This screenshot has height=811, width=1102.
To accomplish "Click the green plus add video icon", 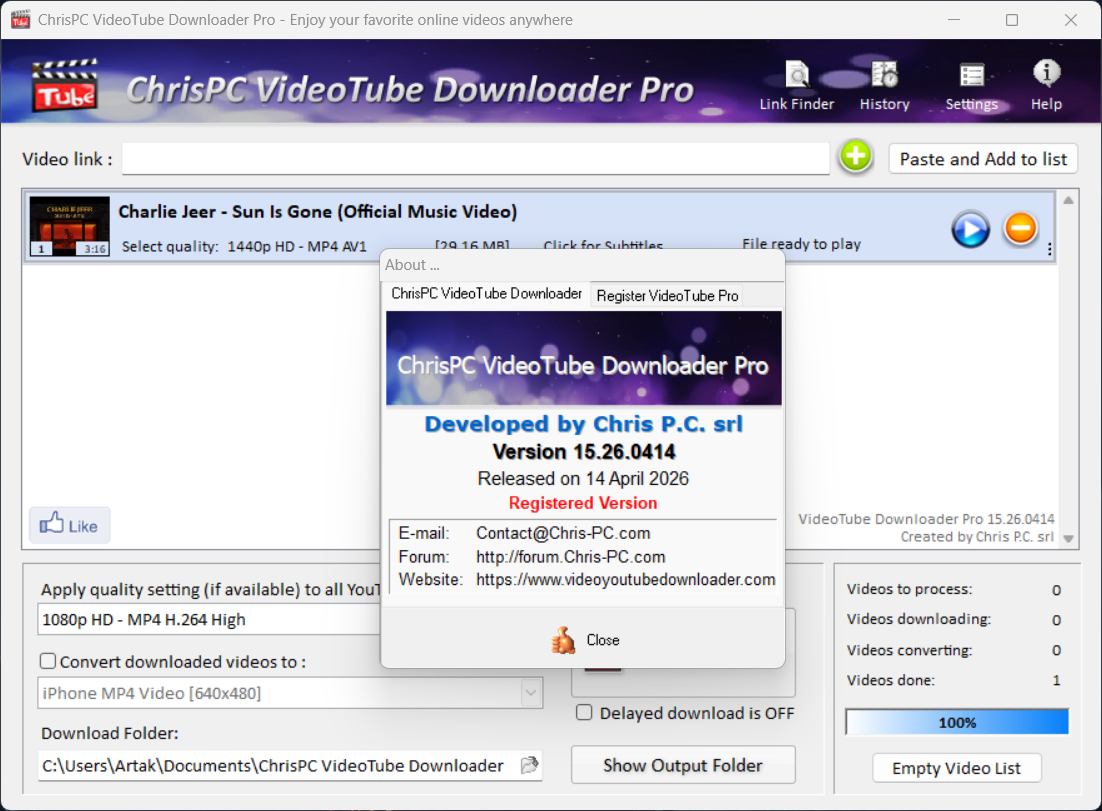I will coord(855,156).
